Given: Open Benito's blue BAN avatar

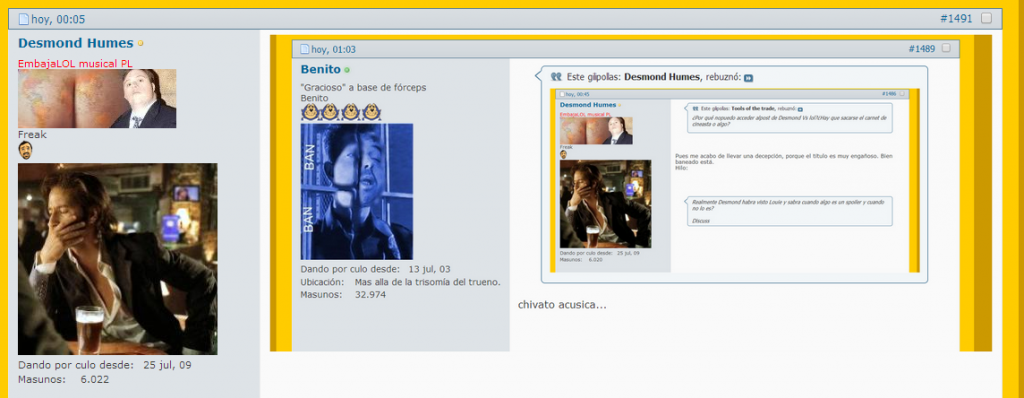Looking at the screenshot, I should click(357, 191).
